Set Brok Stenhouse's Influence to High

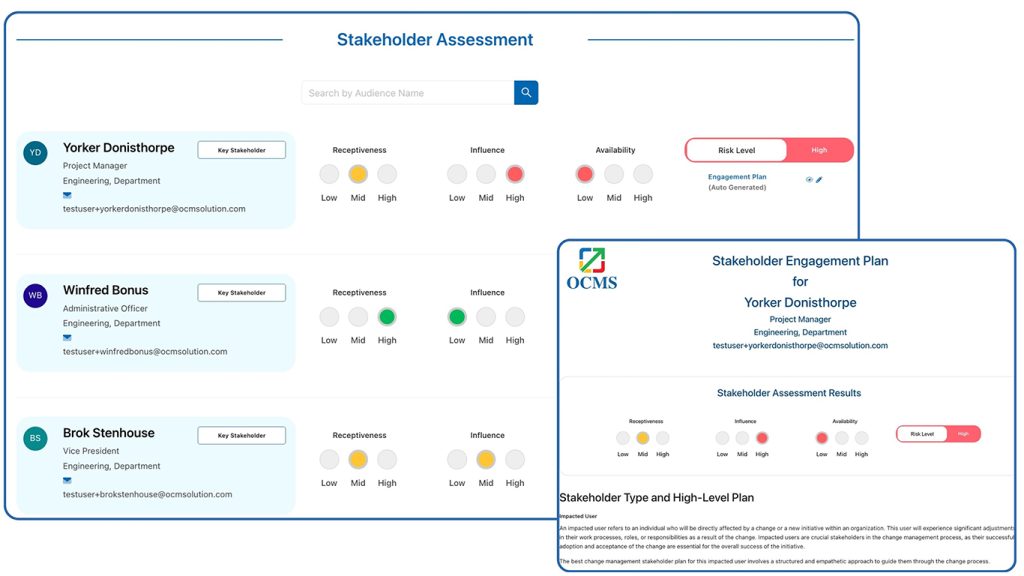(x=515, y=459)
